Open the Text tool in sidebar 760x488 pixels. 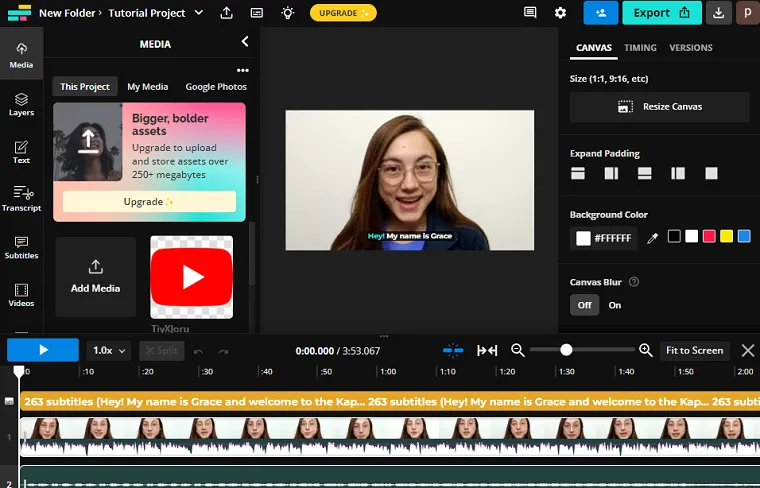coord(21,152)
